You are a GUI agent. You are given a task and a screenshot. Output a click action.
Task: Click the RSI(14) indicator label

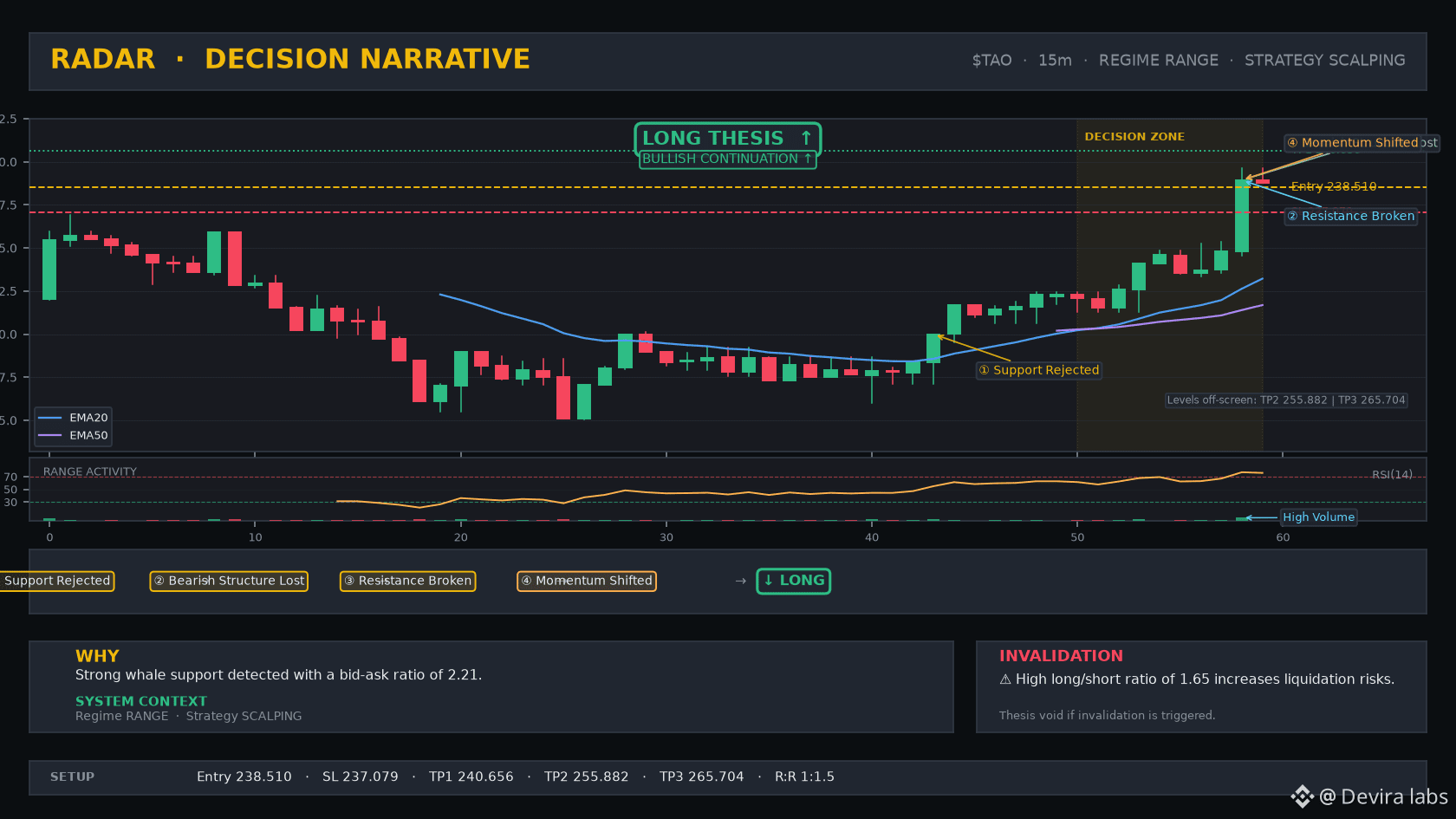pos(1392,474)
